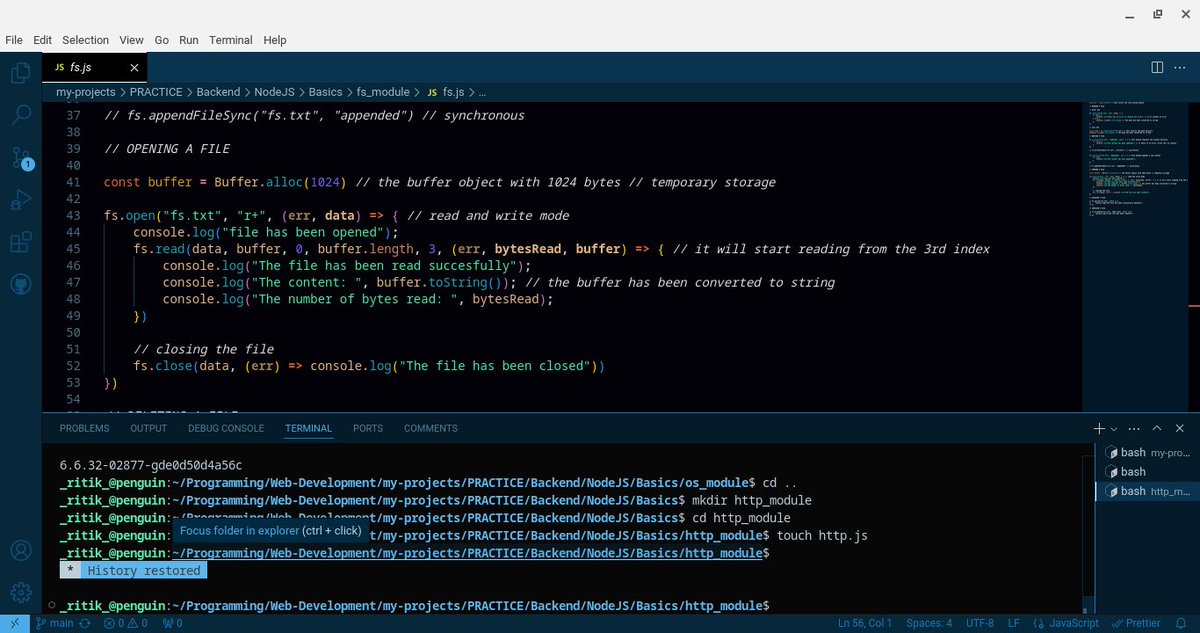
Task: Open the remote window indicator in status bar
Action: (13, 623)
